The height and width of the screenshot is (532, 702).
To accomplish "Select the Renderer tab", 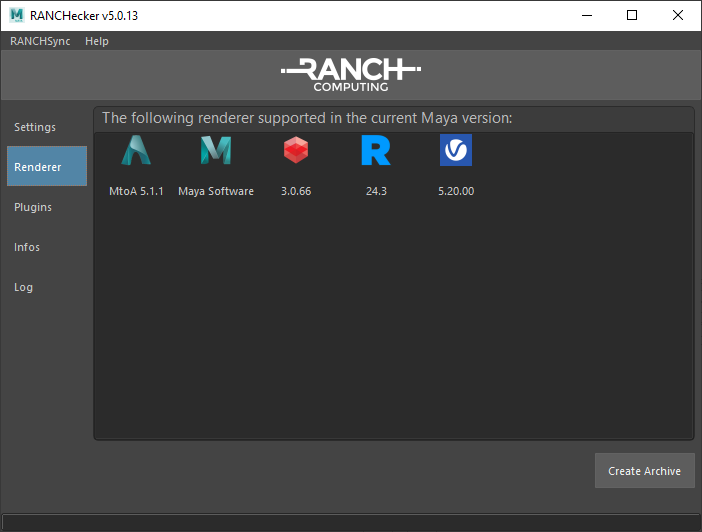I will [47, 166].
